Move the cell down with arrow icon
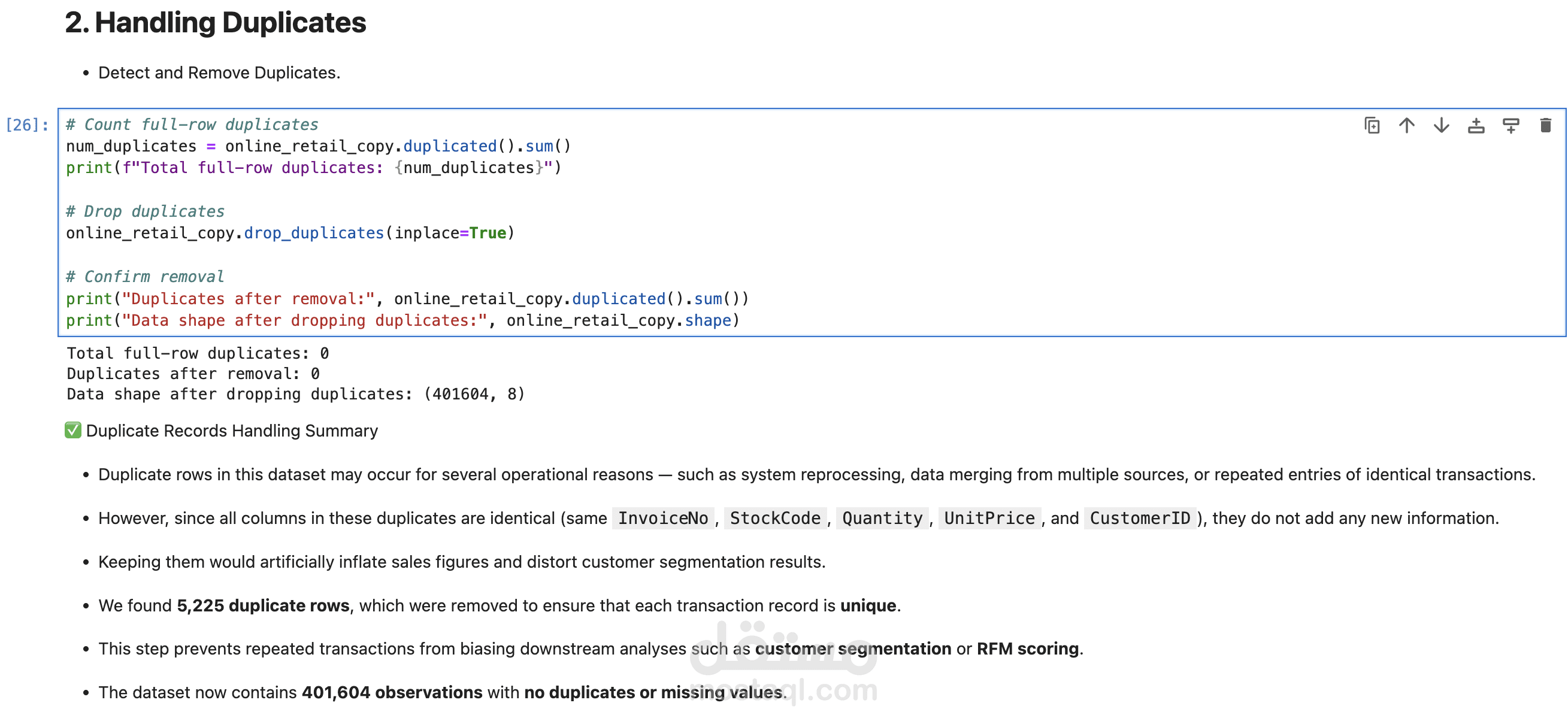The image size is (1568, 721). click(1441, 126)
